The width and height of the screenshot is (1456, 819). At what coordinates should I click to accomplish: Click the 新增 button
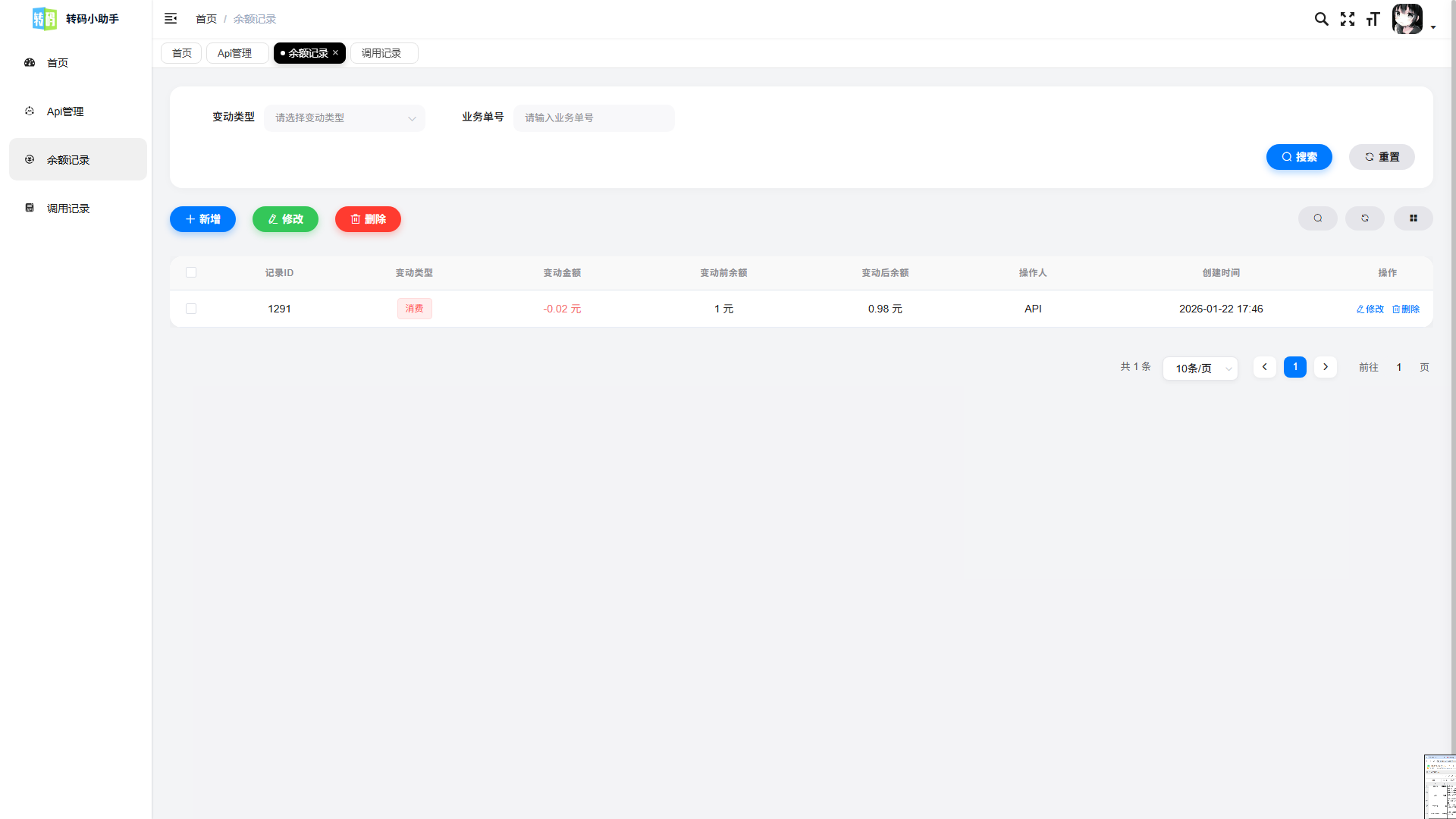click(202, 219)
